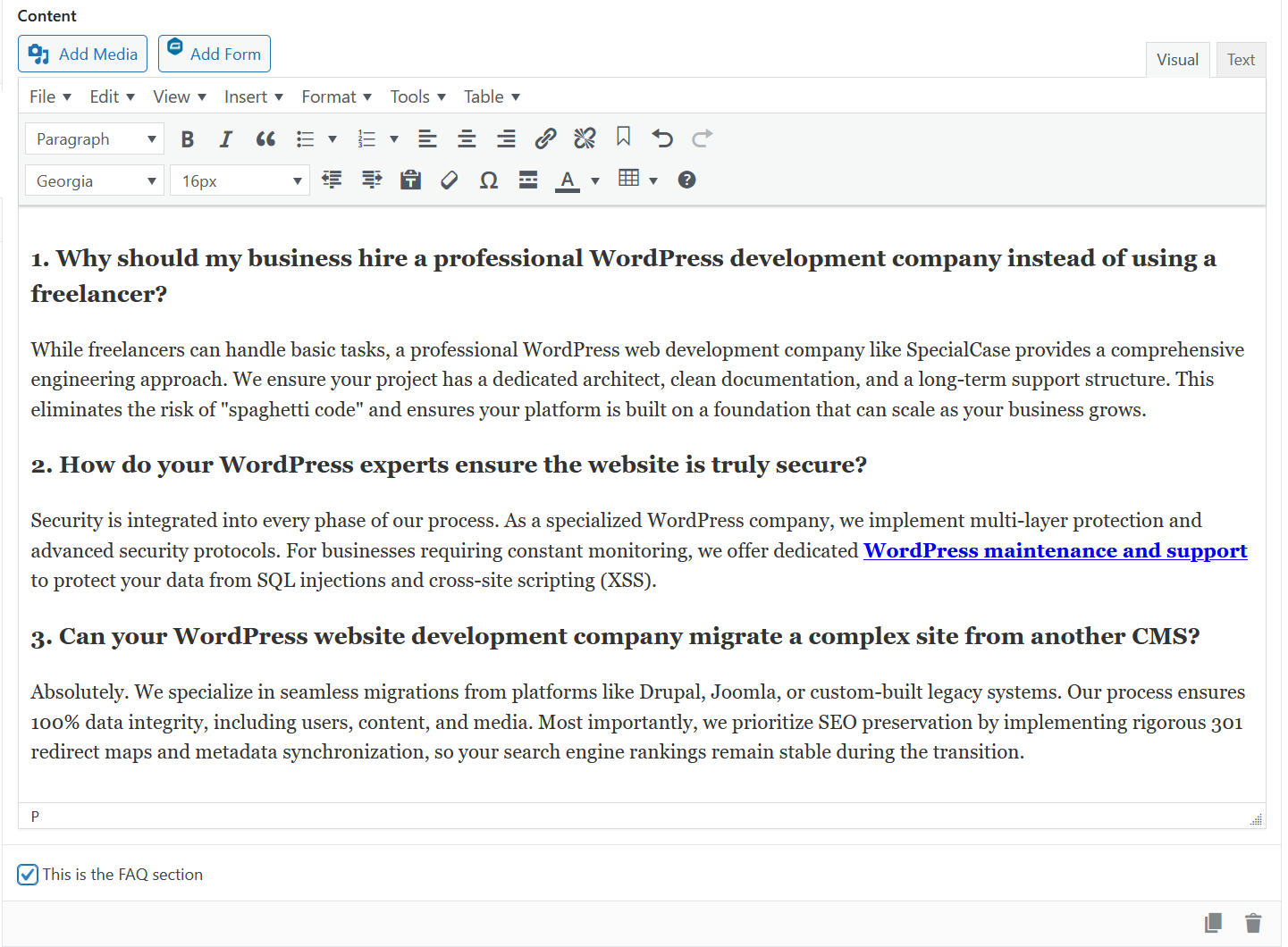1288x947 pixels.
Task: Undo the last edit
Action: (662, 138)
